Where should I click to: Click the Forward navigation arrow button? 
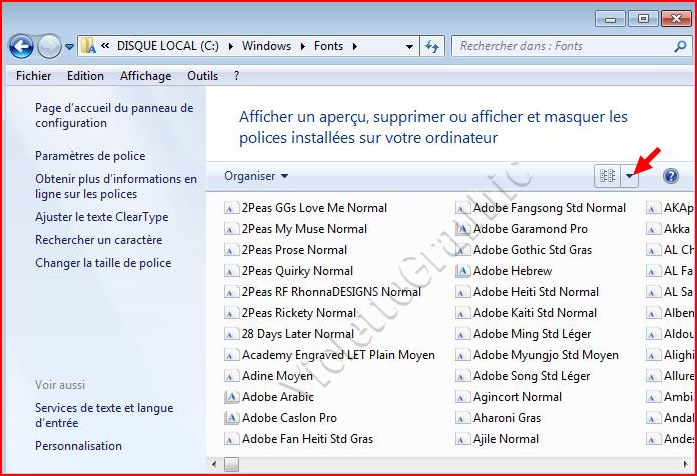click(49, 46)
